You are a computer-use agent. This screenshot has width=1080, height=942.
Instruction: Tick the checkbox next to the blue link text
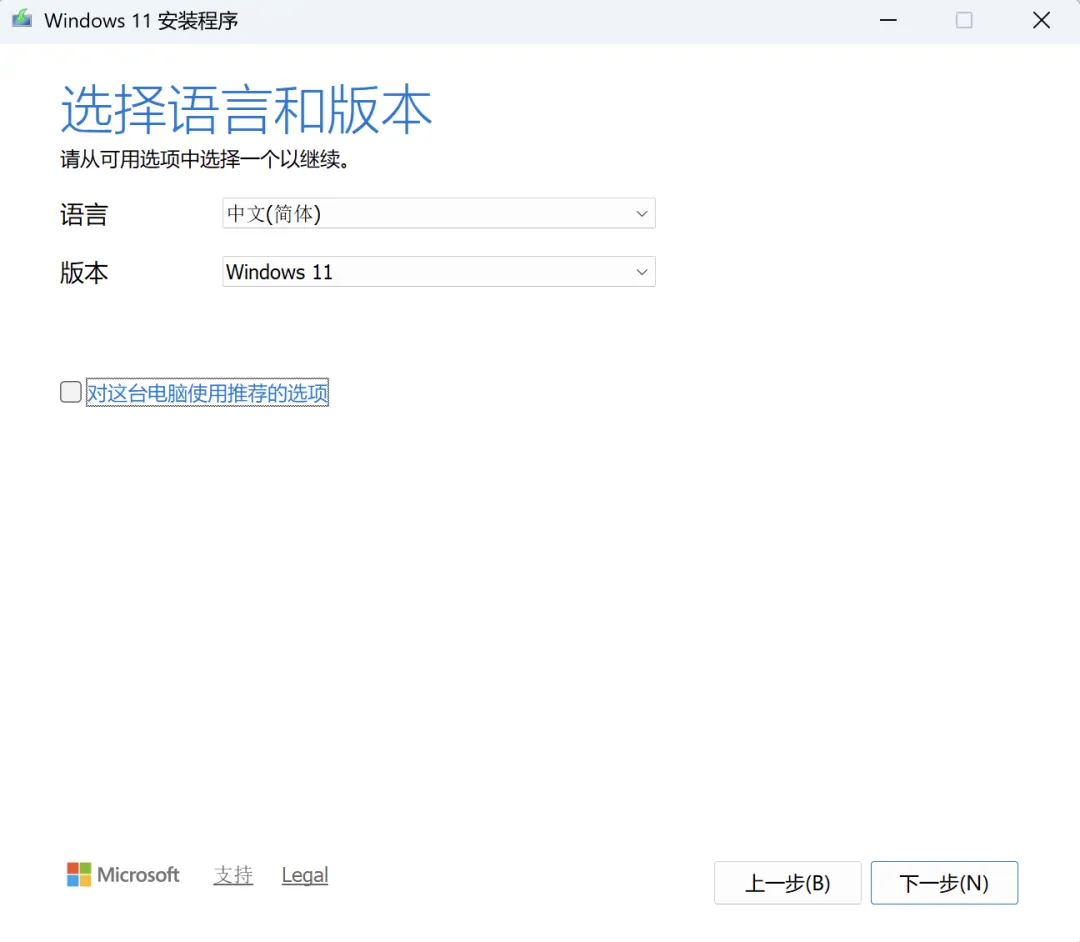pos(70,392)
